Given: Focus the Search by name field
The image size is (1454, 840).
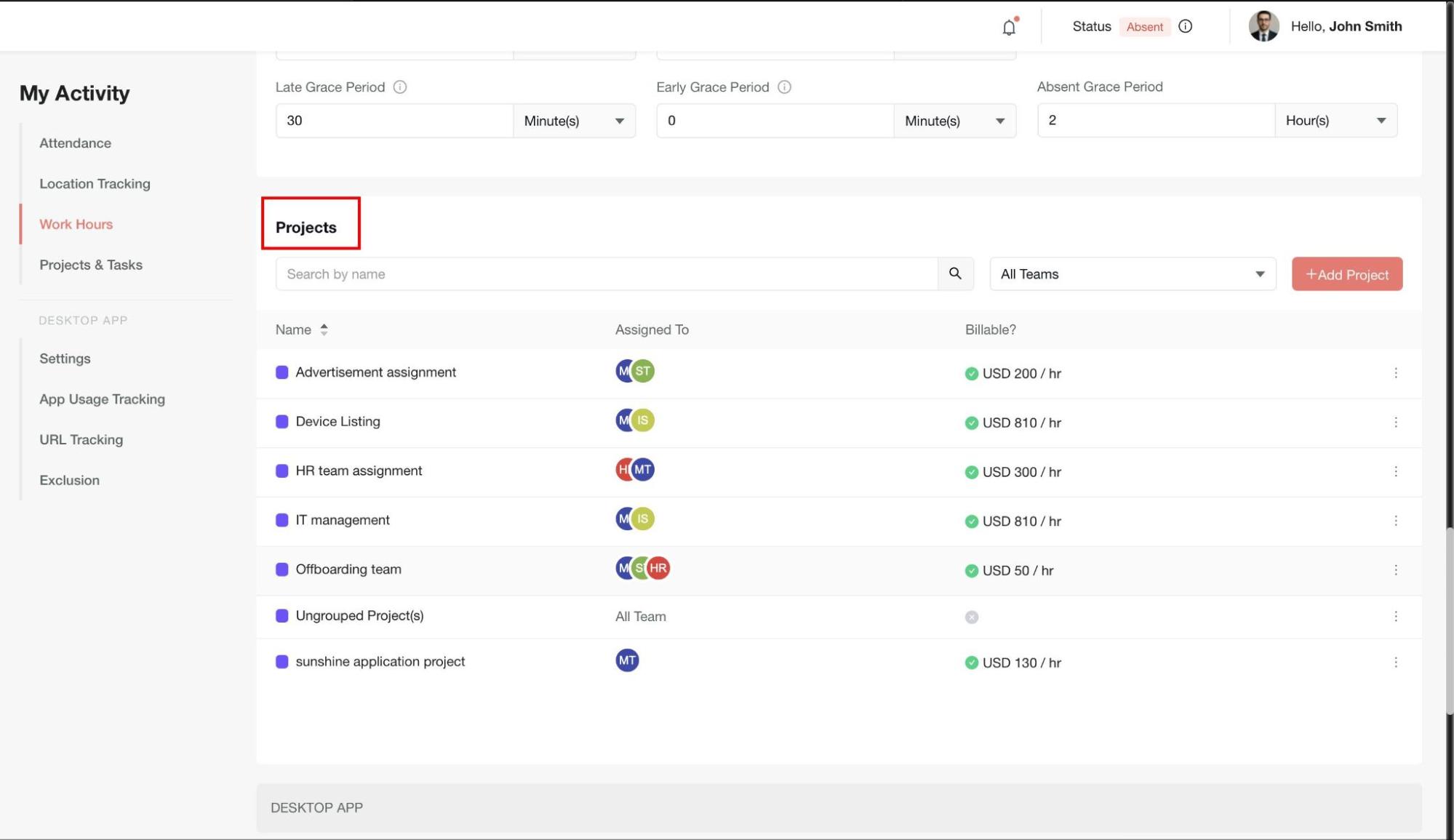Looking at the screenshot, I should (606, 274).
